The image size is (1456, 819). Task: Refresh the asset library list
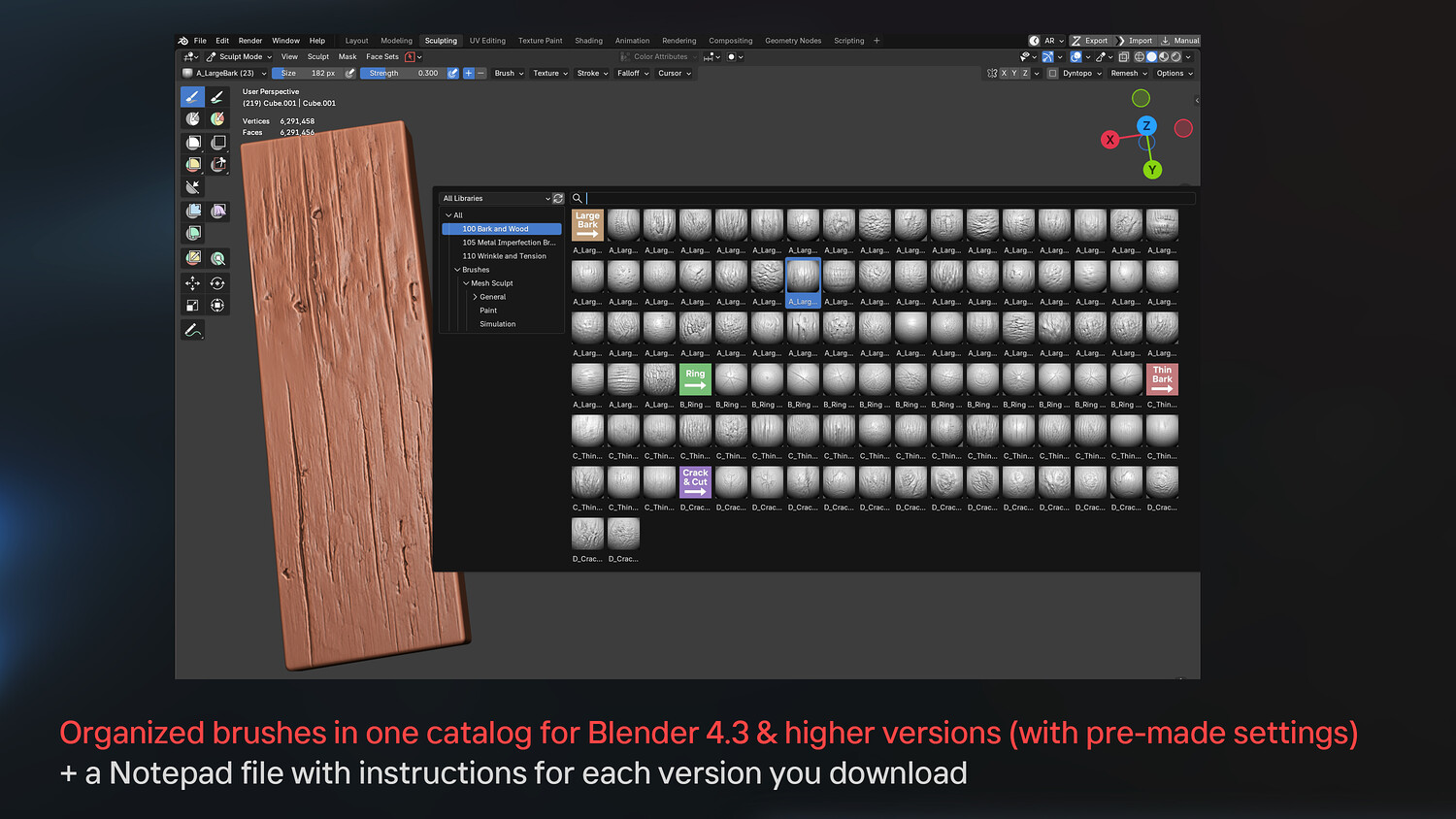pyautogui.click(x=558, y=198)
